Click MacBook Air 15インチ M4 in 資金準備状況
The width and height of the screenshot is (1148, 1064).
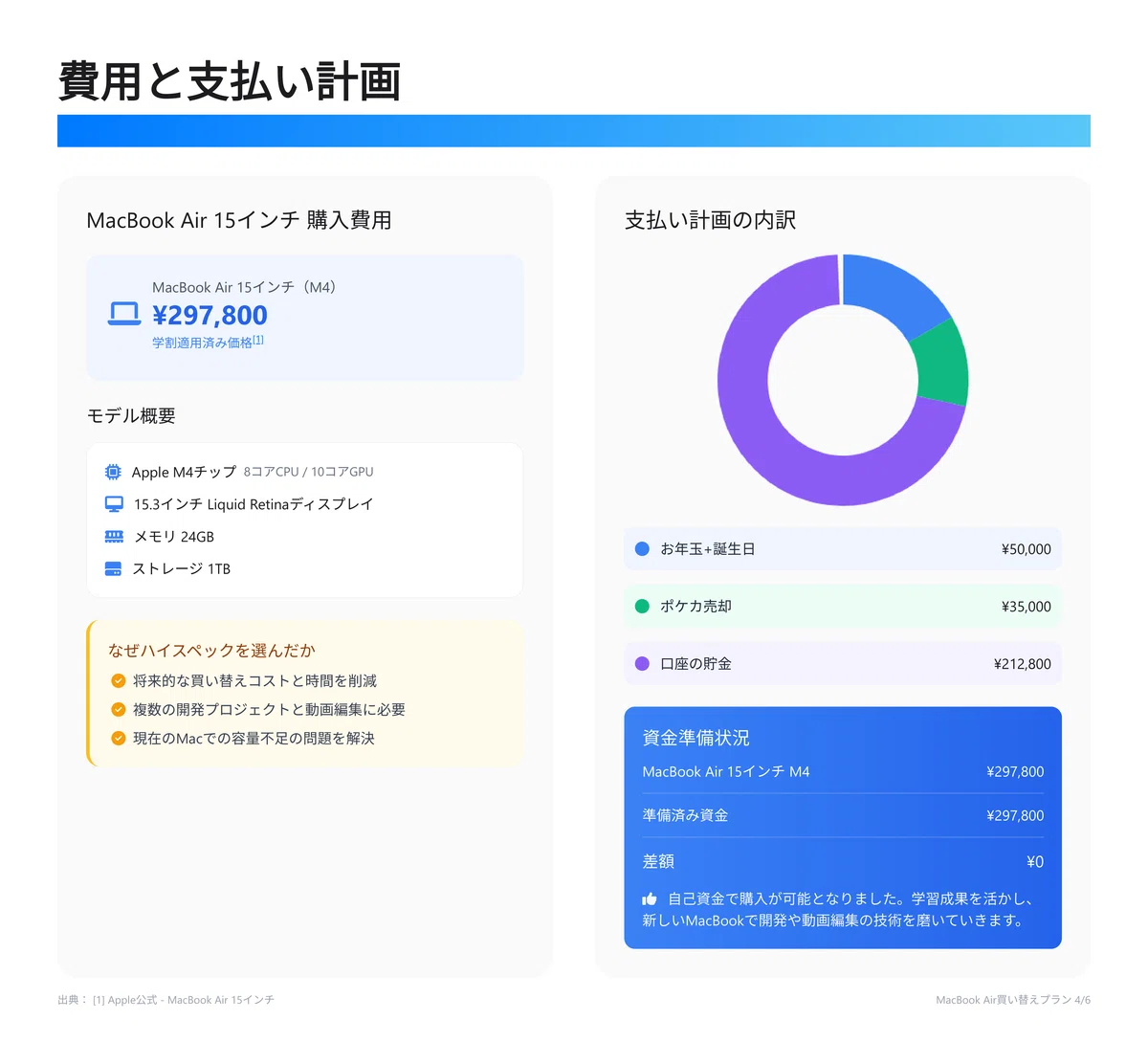point(726,772)
